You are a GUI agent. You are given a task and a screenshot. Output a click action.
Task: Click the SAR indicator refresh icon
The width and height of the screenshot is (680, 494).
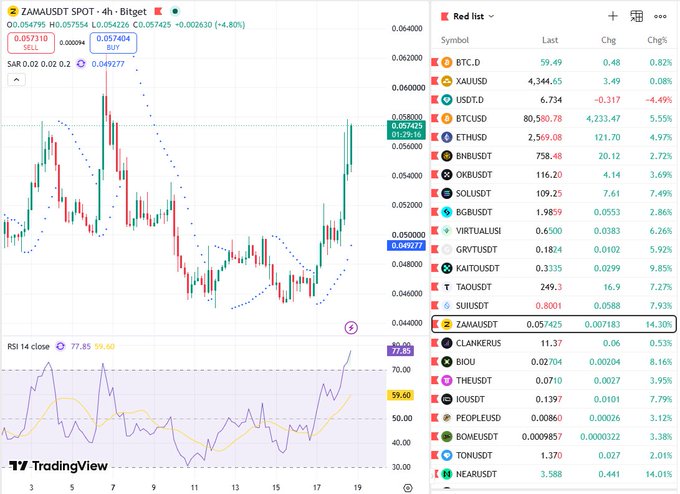coord(81,64)
